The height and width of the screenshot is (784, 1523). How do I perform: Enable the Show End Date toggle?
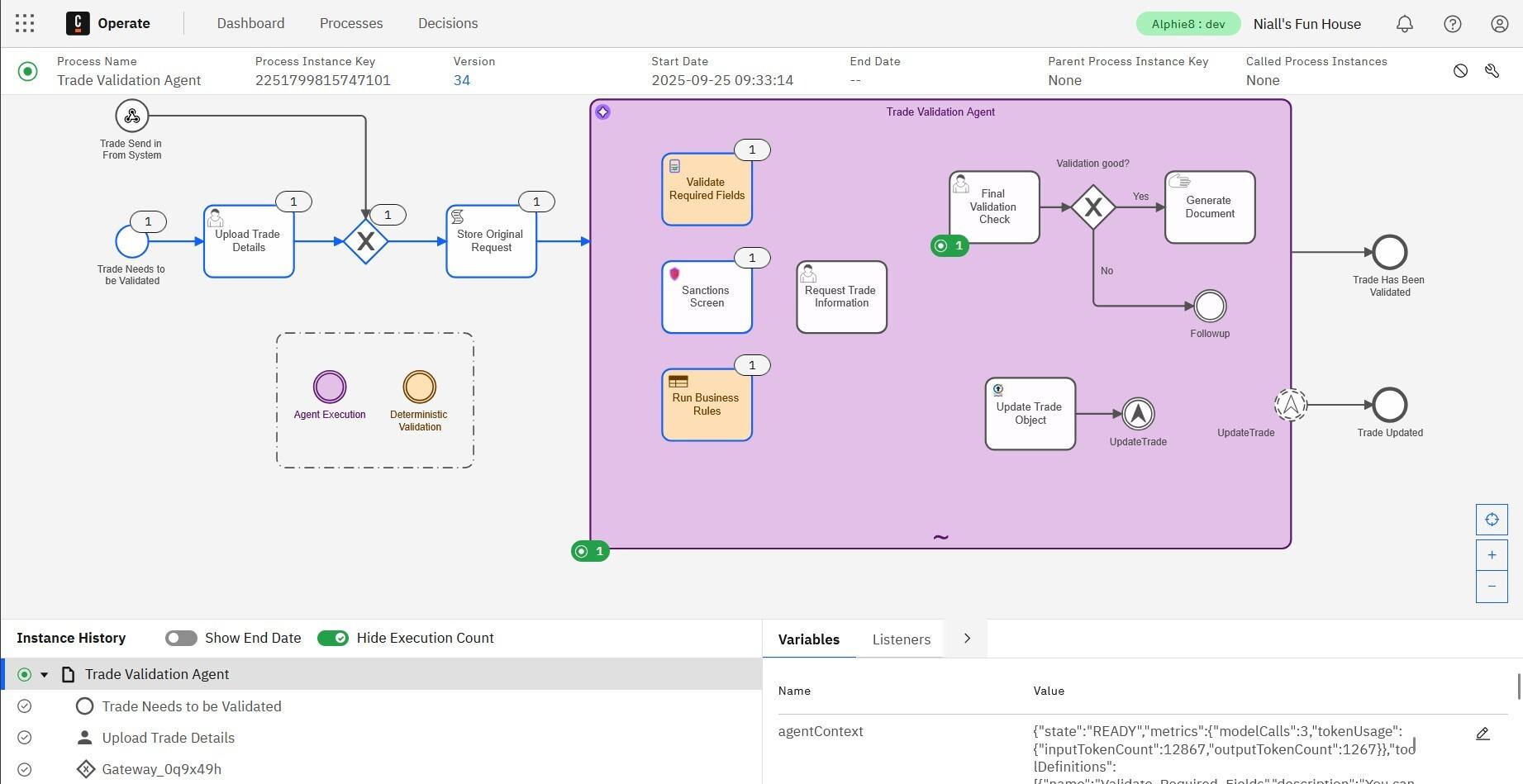coord(181,638)
